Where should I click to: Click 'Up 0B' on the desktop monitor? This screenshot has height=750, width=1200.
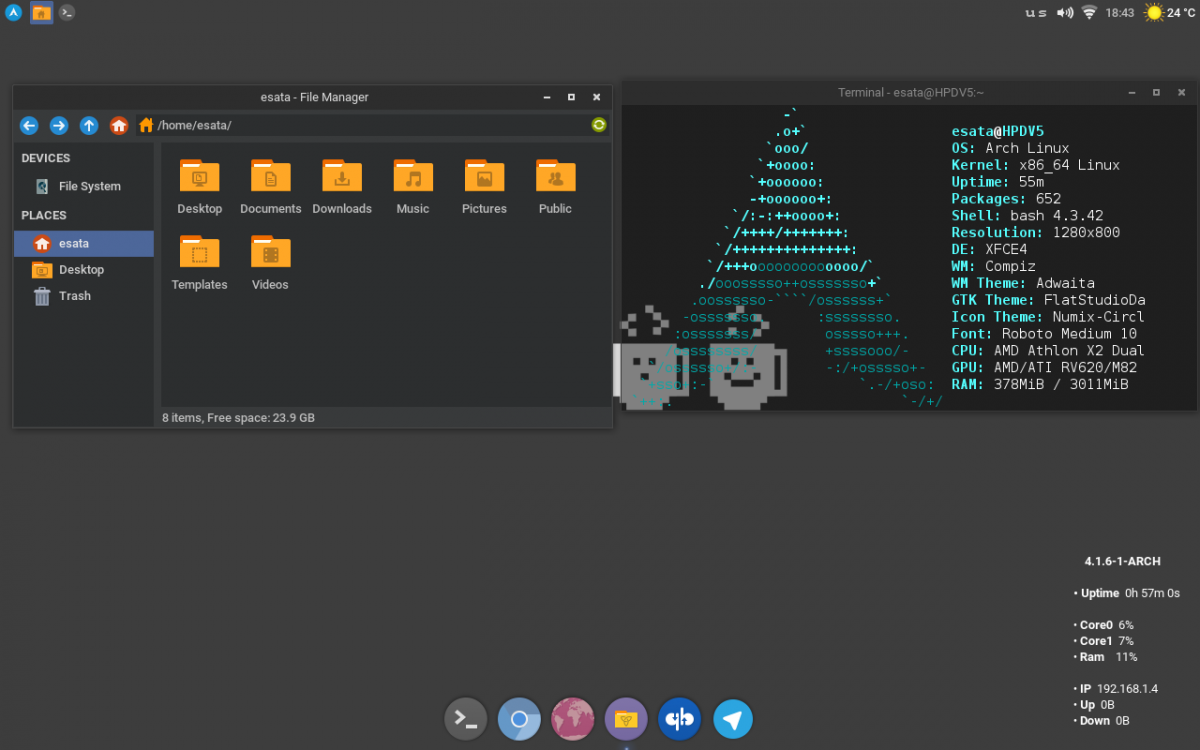click(x=1094, y=705)
